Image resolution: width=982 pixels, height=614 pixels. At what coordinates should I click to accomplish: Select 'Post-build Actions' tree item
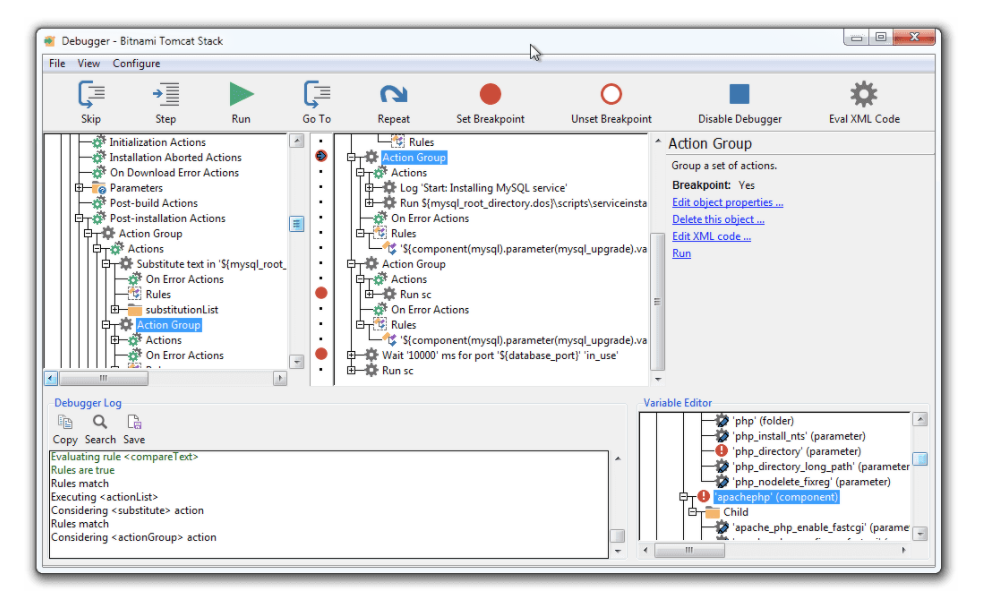153,203
